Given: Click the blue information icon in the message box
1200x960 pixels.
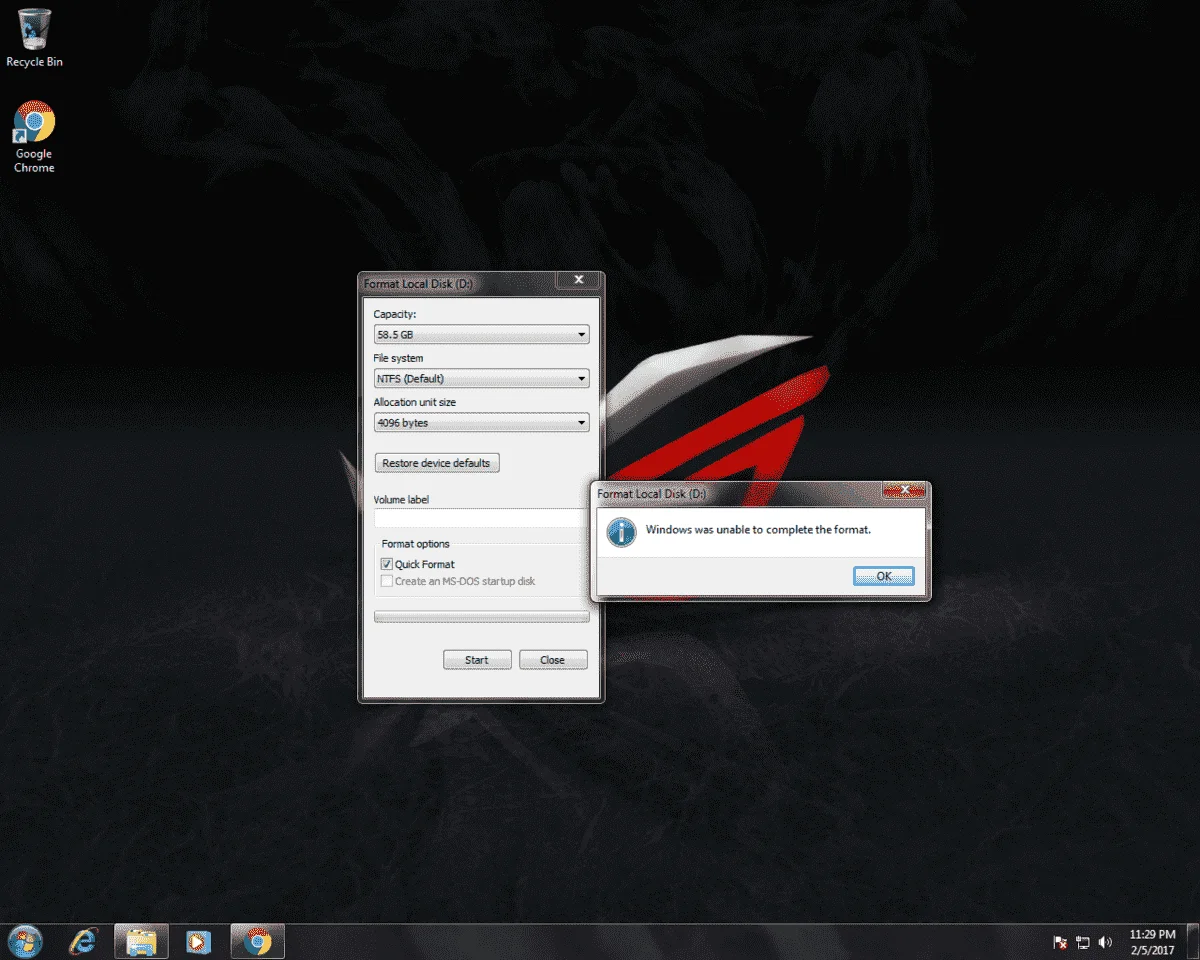Looking at the screenshot, I should 621,531.
